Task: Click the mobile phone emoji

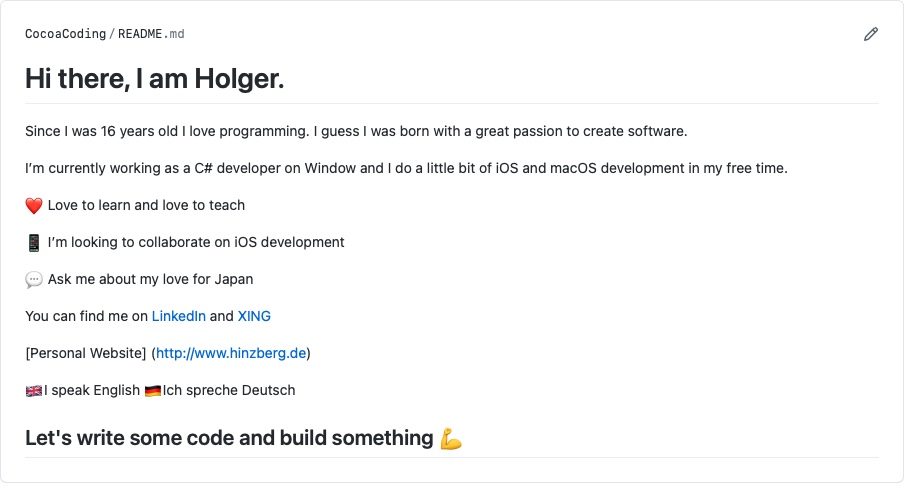Action: 34,243
